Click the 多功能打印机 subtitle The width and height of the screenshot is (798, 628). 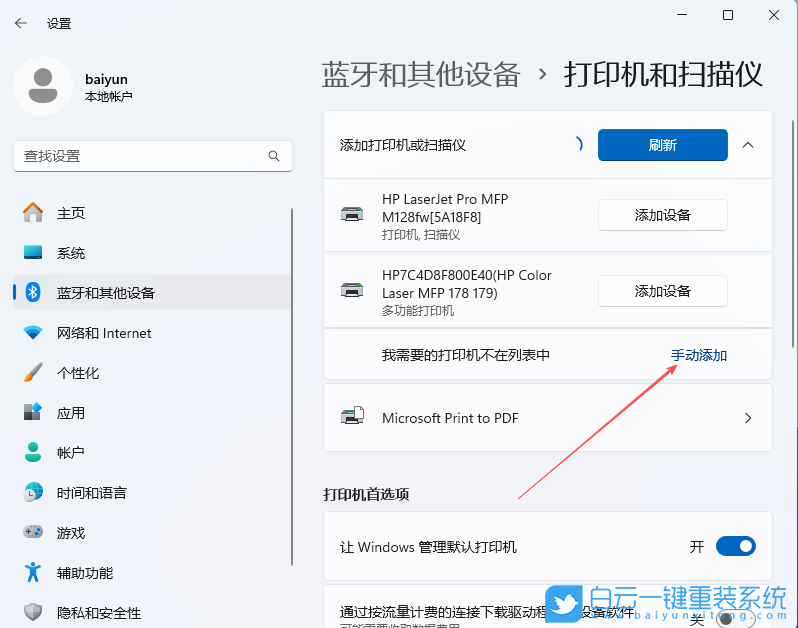418,310
